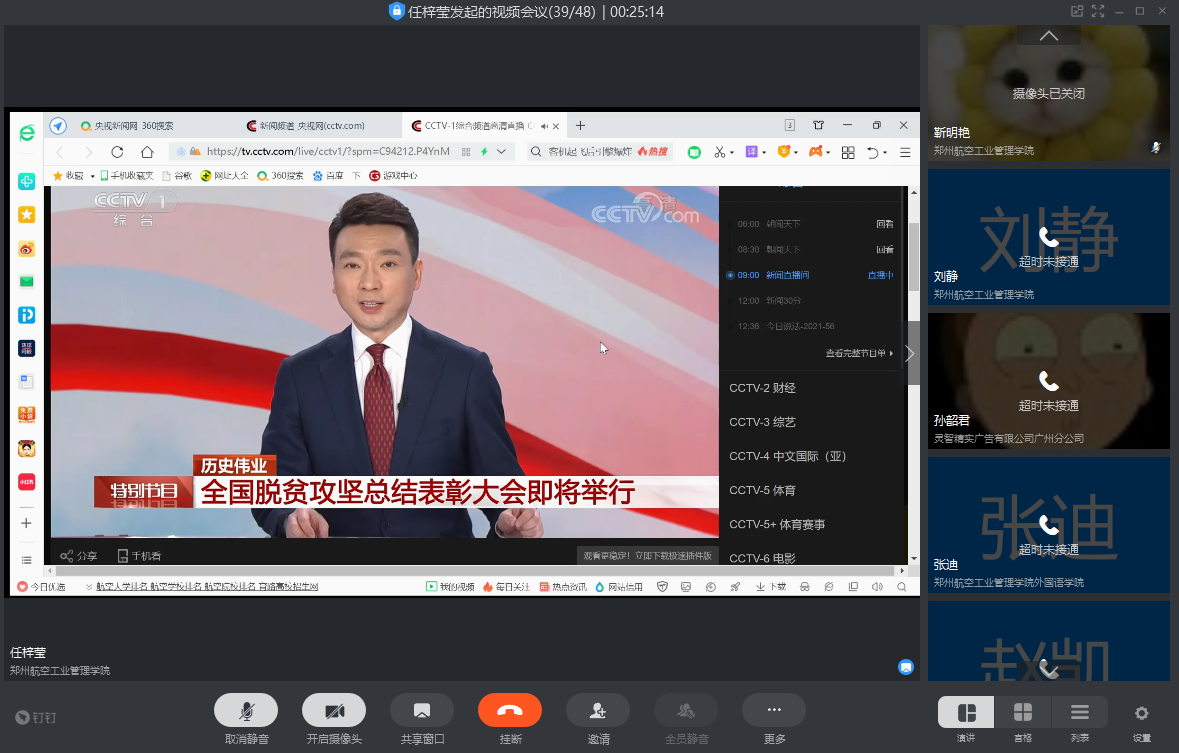Open the browser extensions grid icon

pyautogui.click(x=848, y=152)
